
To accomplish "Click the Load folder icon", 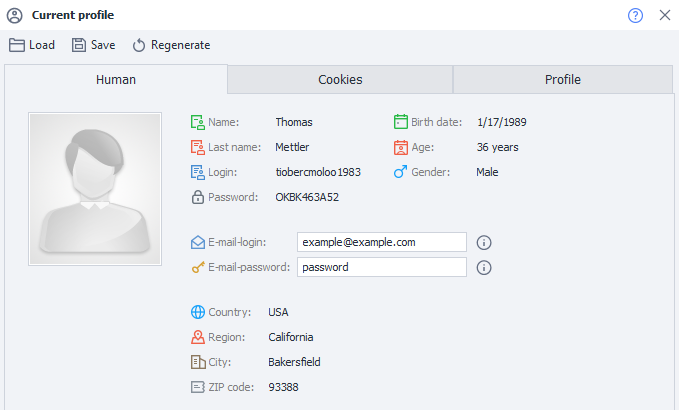I will pyautogui.click(x=17, y=45).
